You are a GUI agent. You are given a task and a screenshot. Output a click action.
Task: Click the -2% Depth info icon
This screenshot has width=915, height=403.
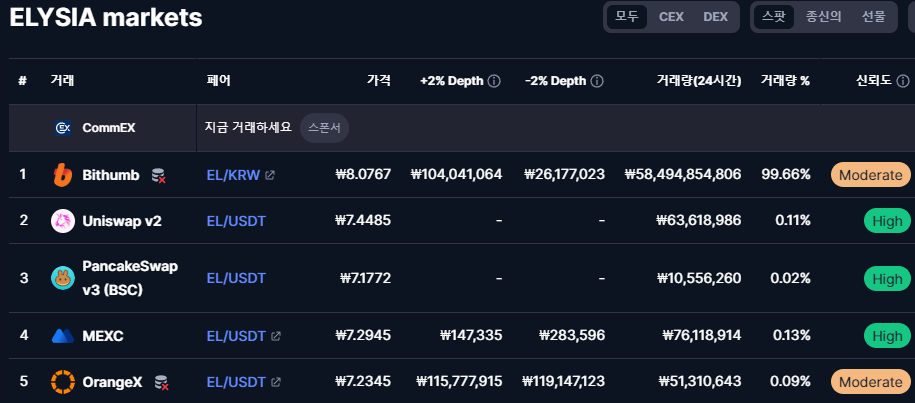tap(597, 81)
